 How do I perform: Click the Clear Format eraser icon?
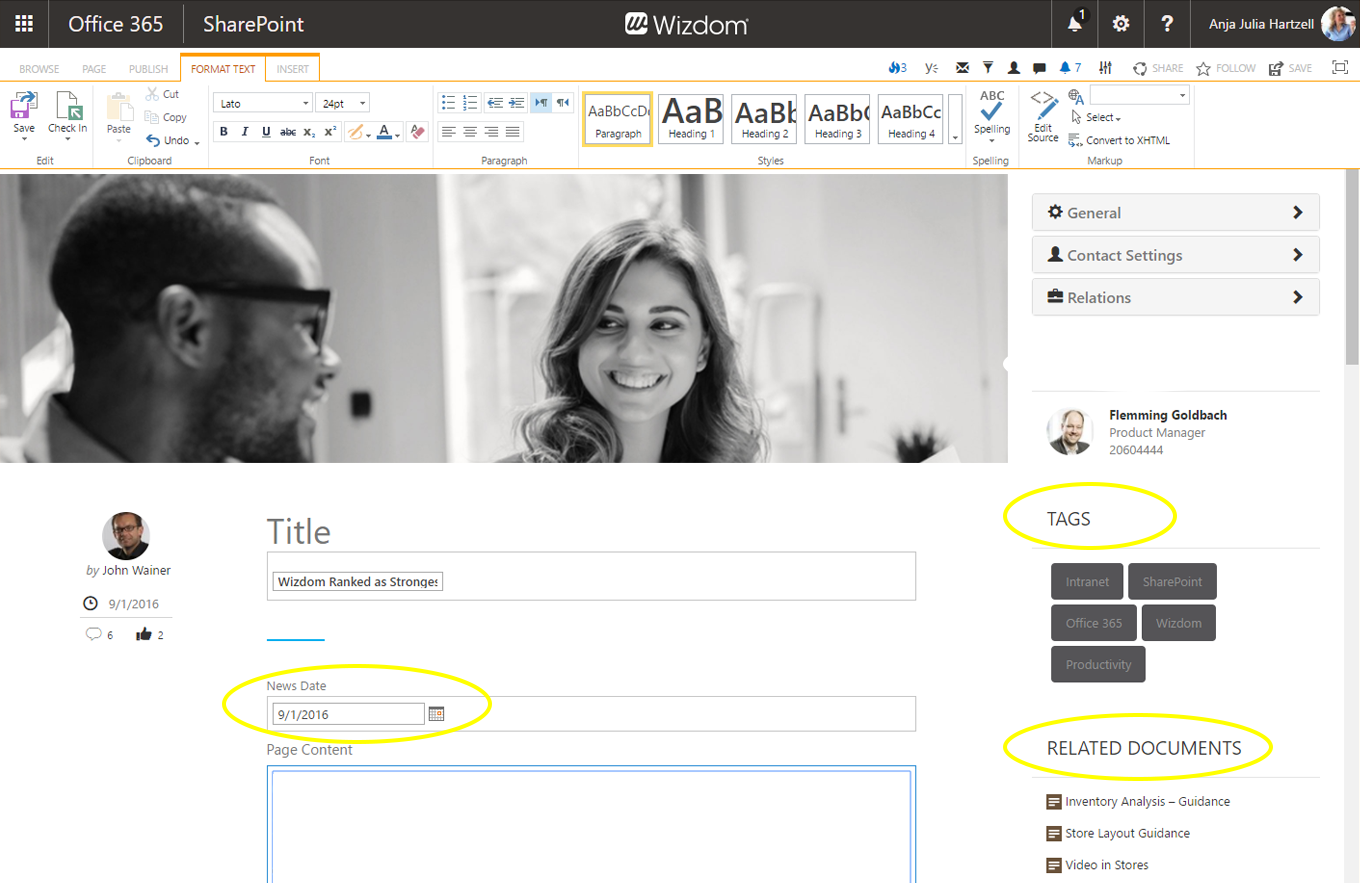pyautogui.click(x=418, y=132)
